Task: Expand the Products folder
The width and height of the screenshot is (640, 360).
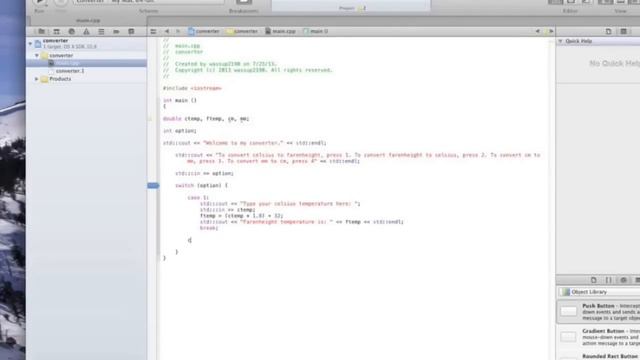Action: point(37,79)
